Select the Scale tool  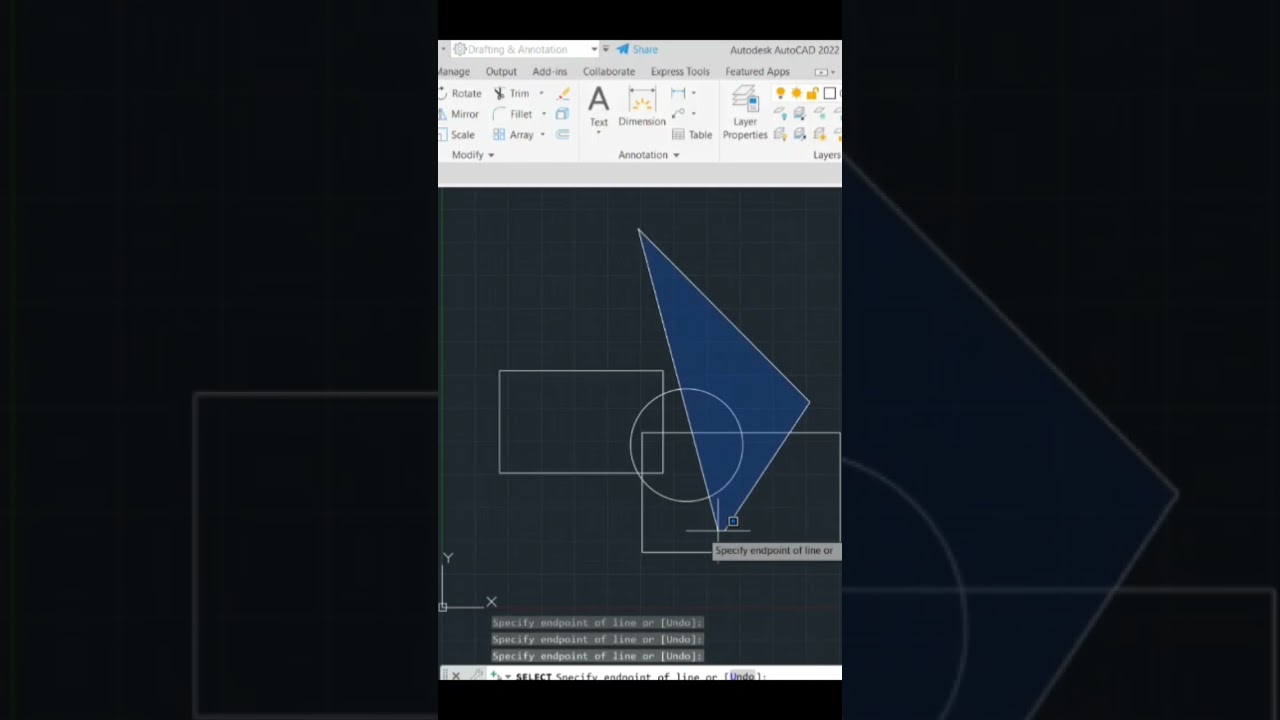click(457, 135)
